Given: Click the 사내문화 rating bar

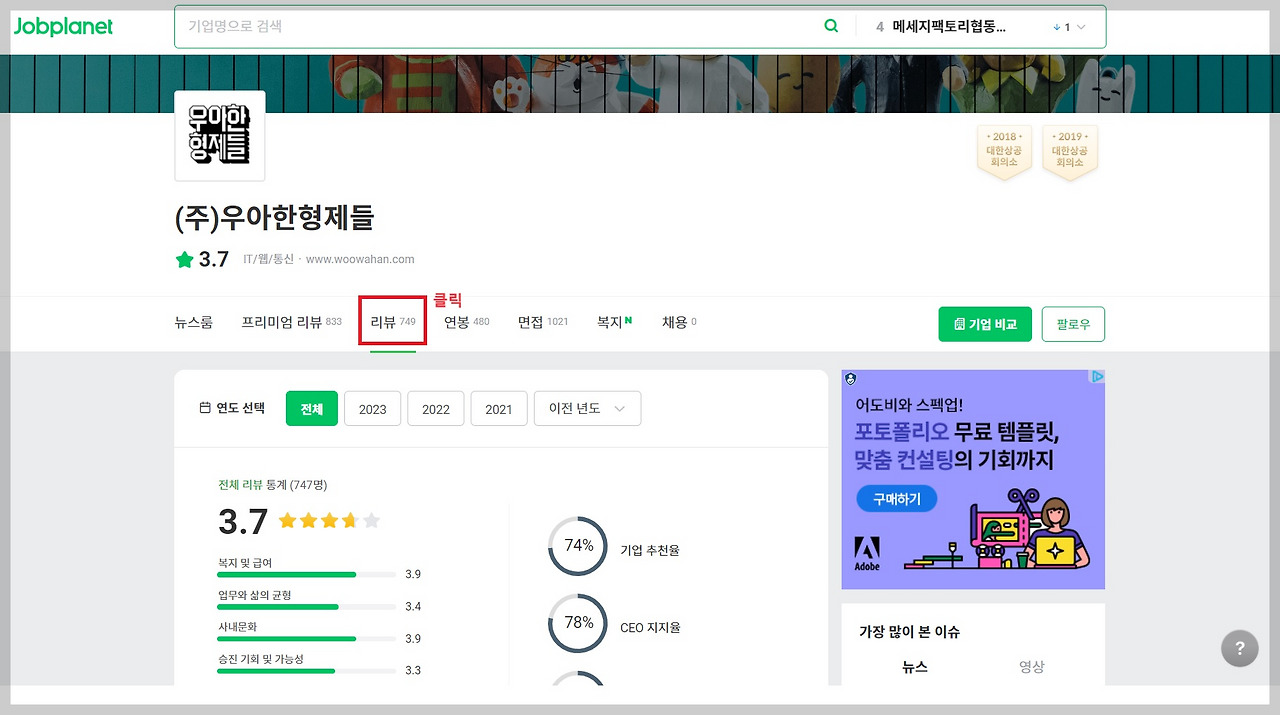Looking at the screenshot, I should coord(307,639).
